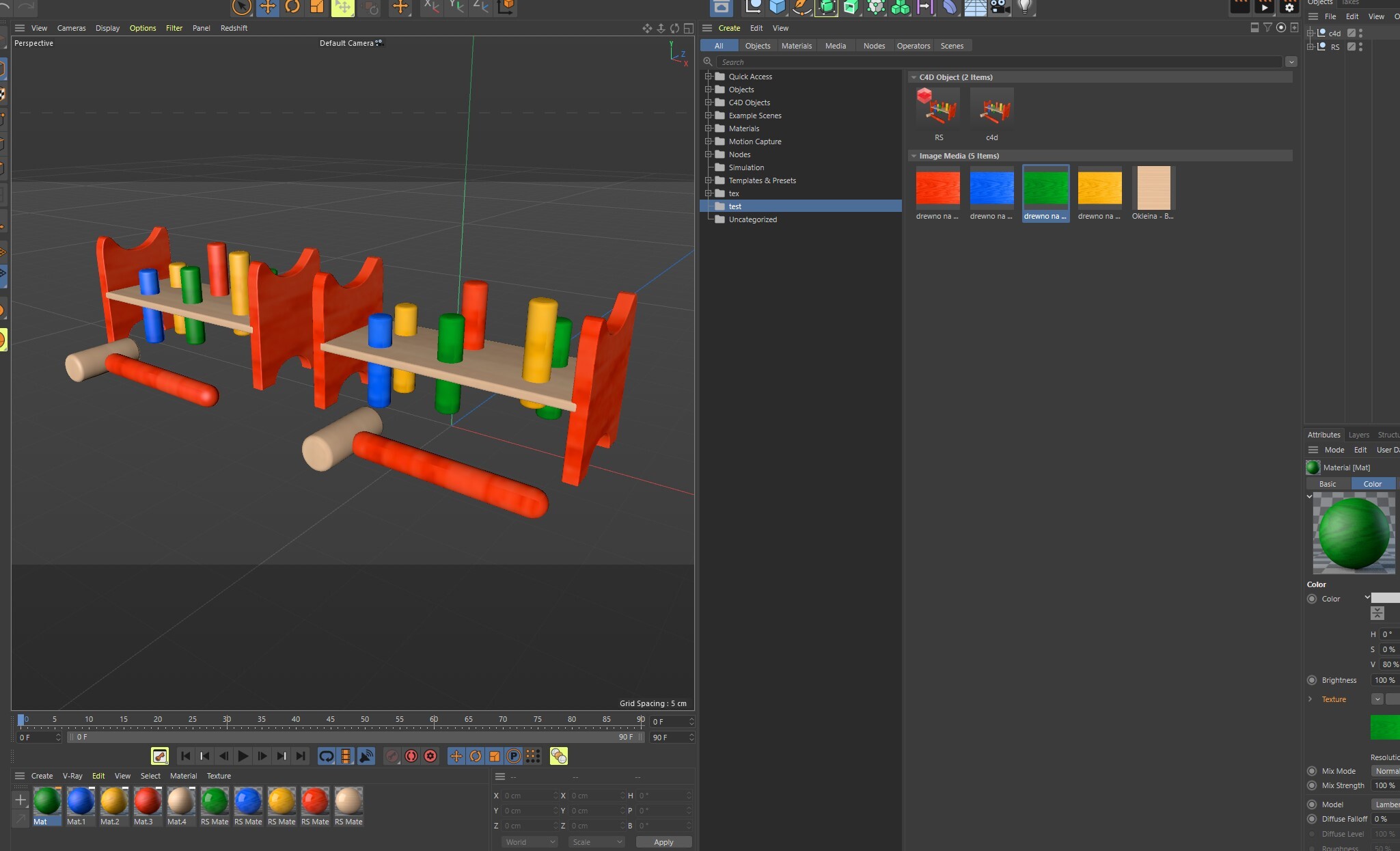1400x851 pixels.
Task: Expand Templates & Presets folder
Action: [x=709, y=180]
